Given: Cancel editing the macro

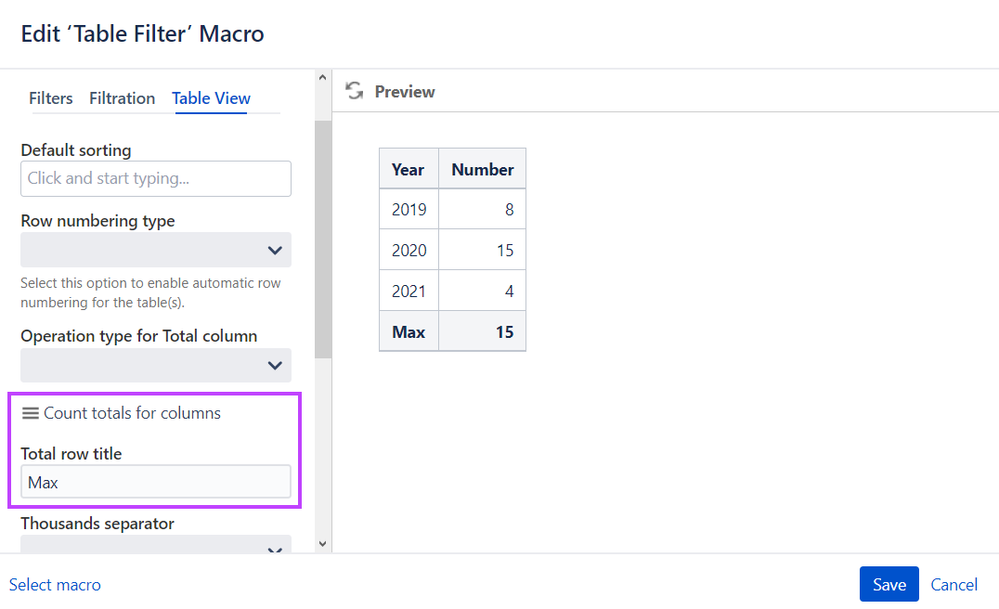Looking at the screenshot, I should 954,585.
